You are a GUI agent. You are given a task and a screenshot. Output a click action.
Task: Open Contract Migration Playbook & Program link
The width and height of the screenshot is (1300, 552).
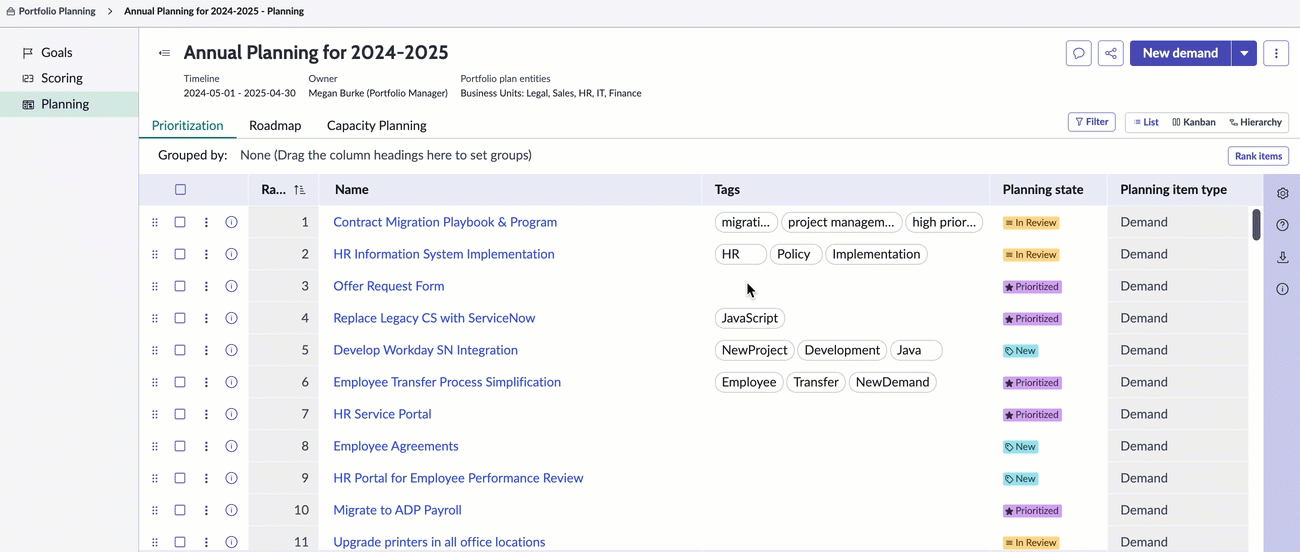click(x=445, y=222)
